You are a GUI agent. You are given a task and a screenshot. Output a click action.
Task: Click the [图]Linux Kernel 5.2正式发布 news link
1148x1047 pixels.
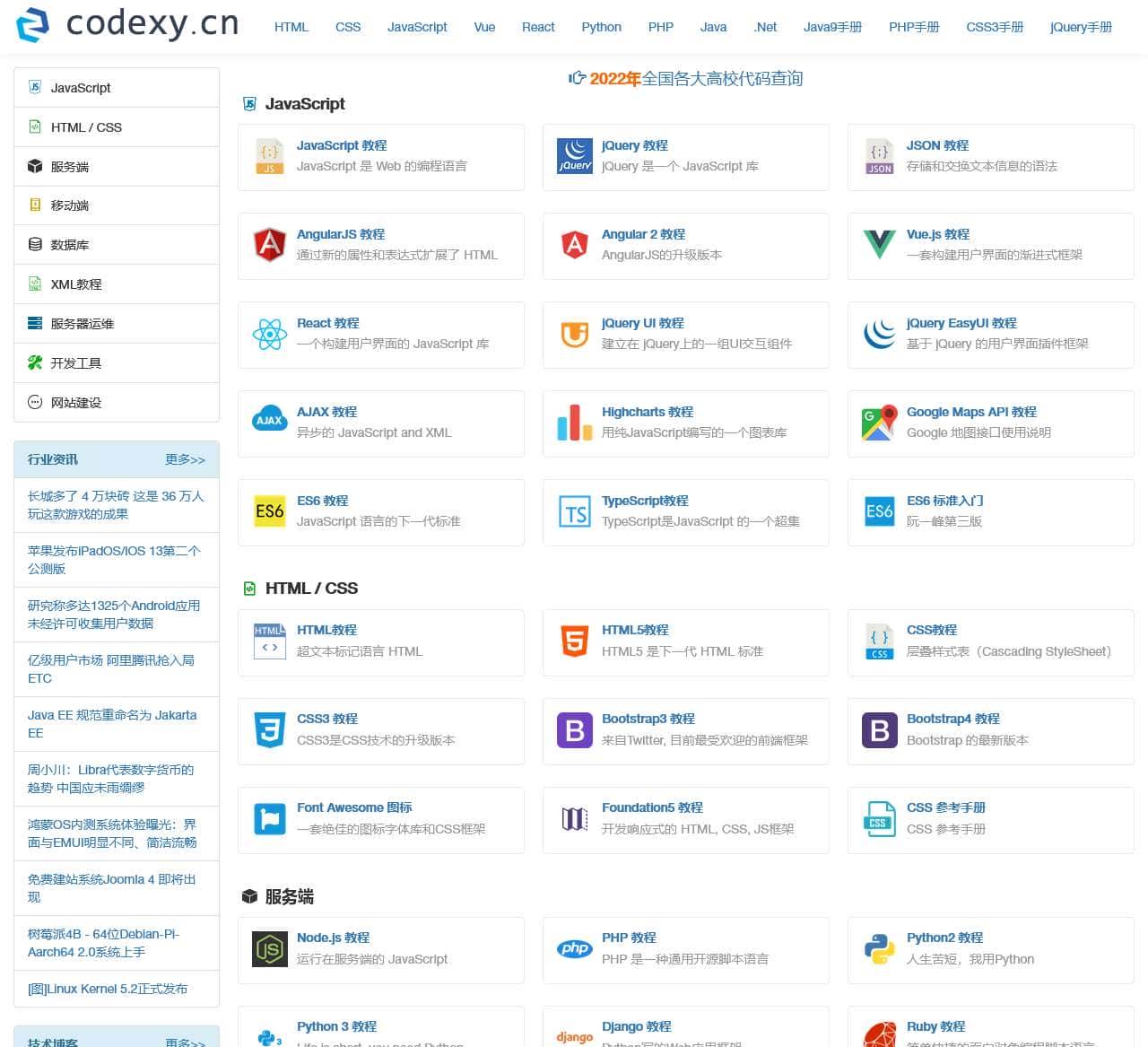tap(108, 989)
